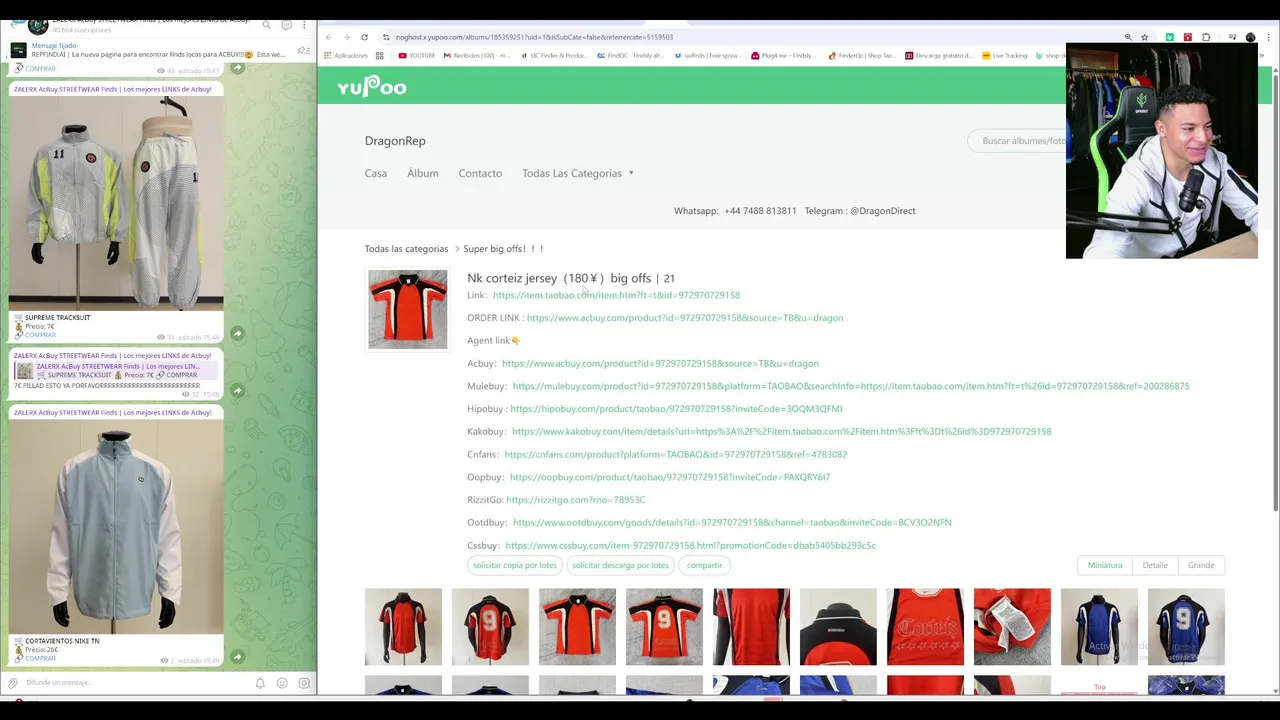The image size is (1280, 720).
Task: Open the Live Tracking bookmark
Action: [x=1005, y=56]
